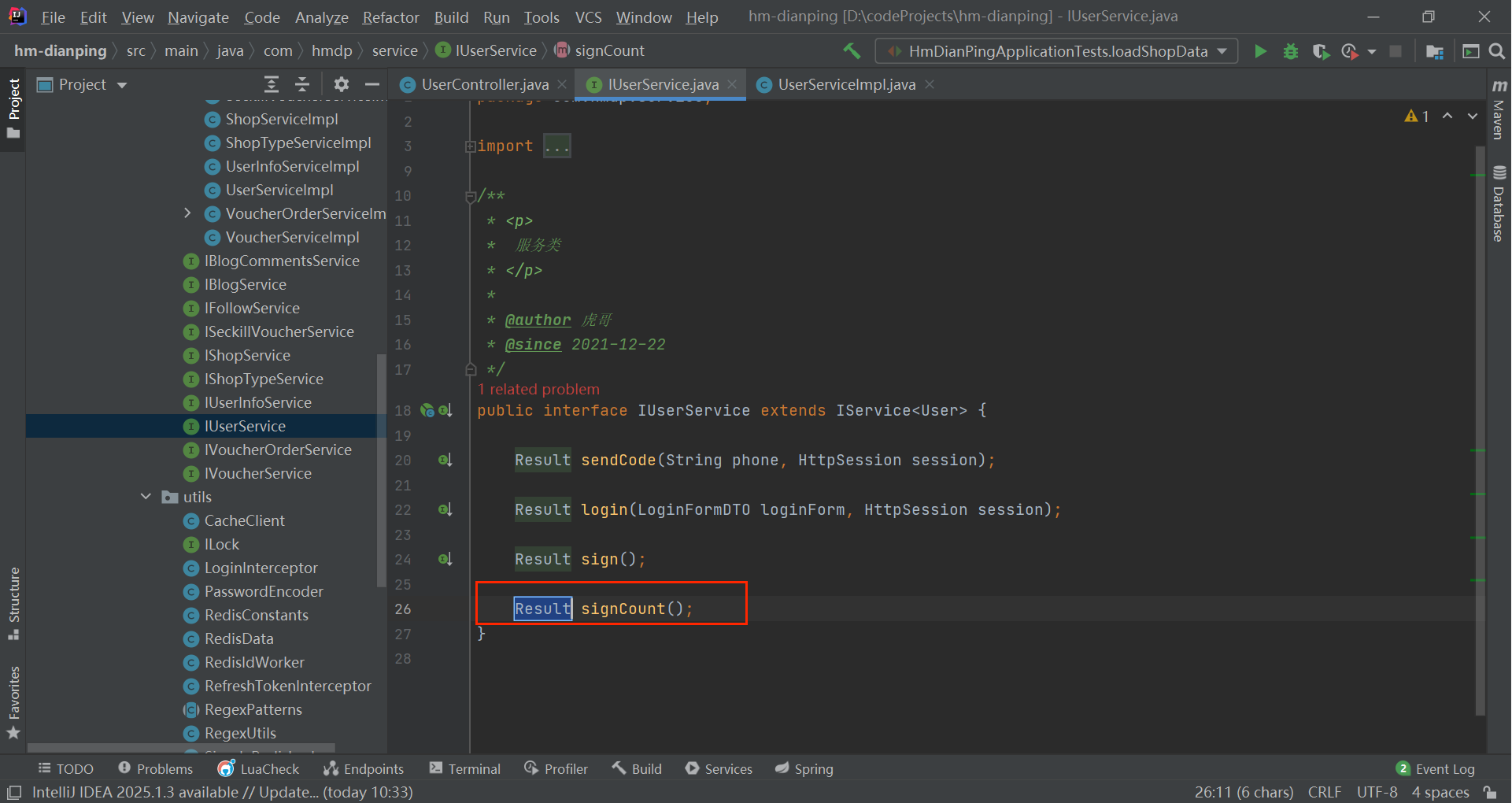Open the Services tool window
Screen dimensions: 1512x803
pos(719,769)
